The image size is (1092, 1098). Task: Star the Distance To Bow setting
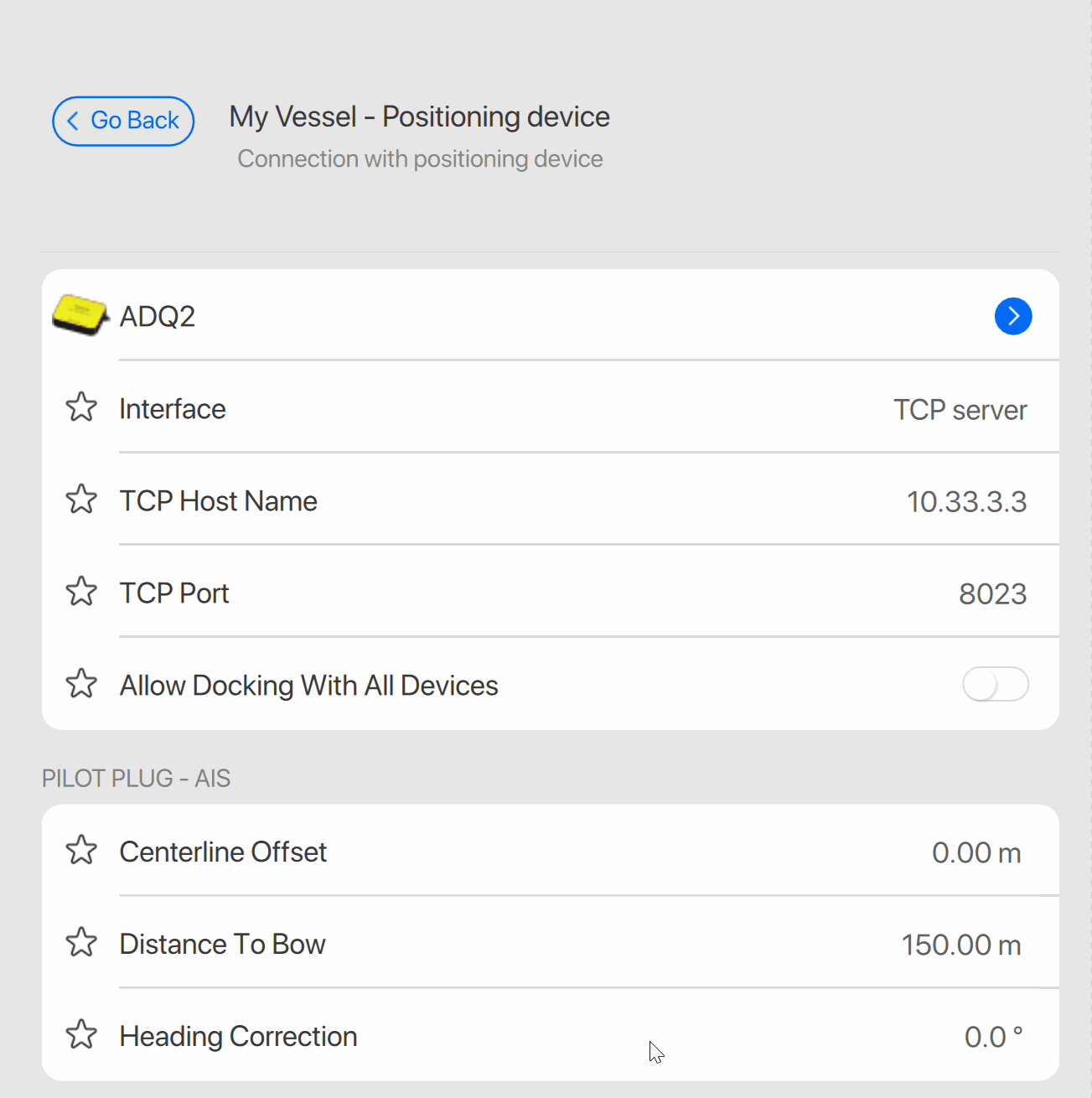(x=81, y=942)
